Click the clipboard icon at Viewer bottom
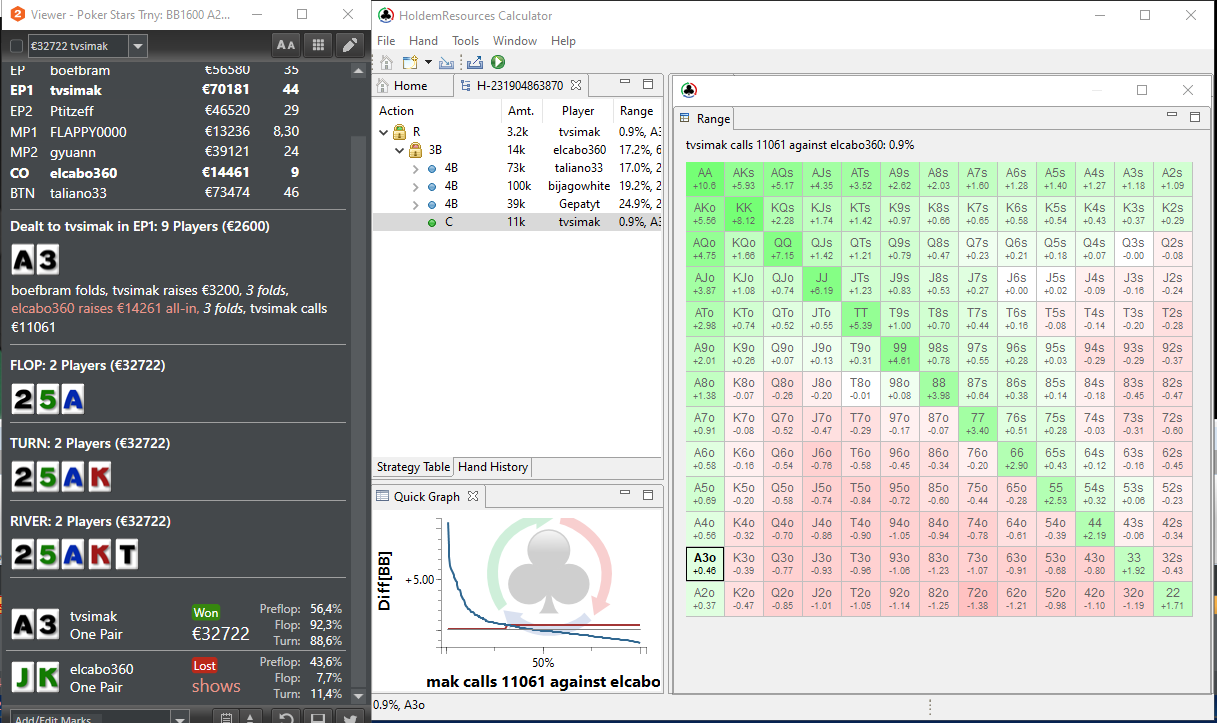 tap(227, 717)
